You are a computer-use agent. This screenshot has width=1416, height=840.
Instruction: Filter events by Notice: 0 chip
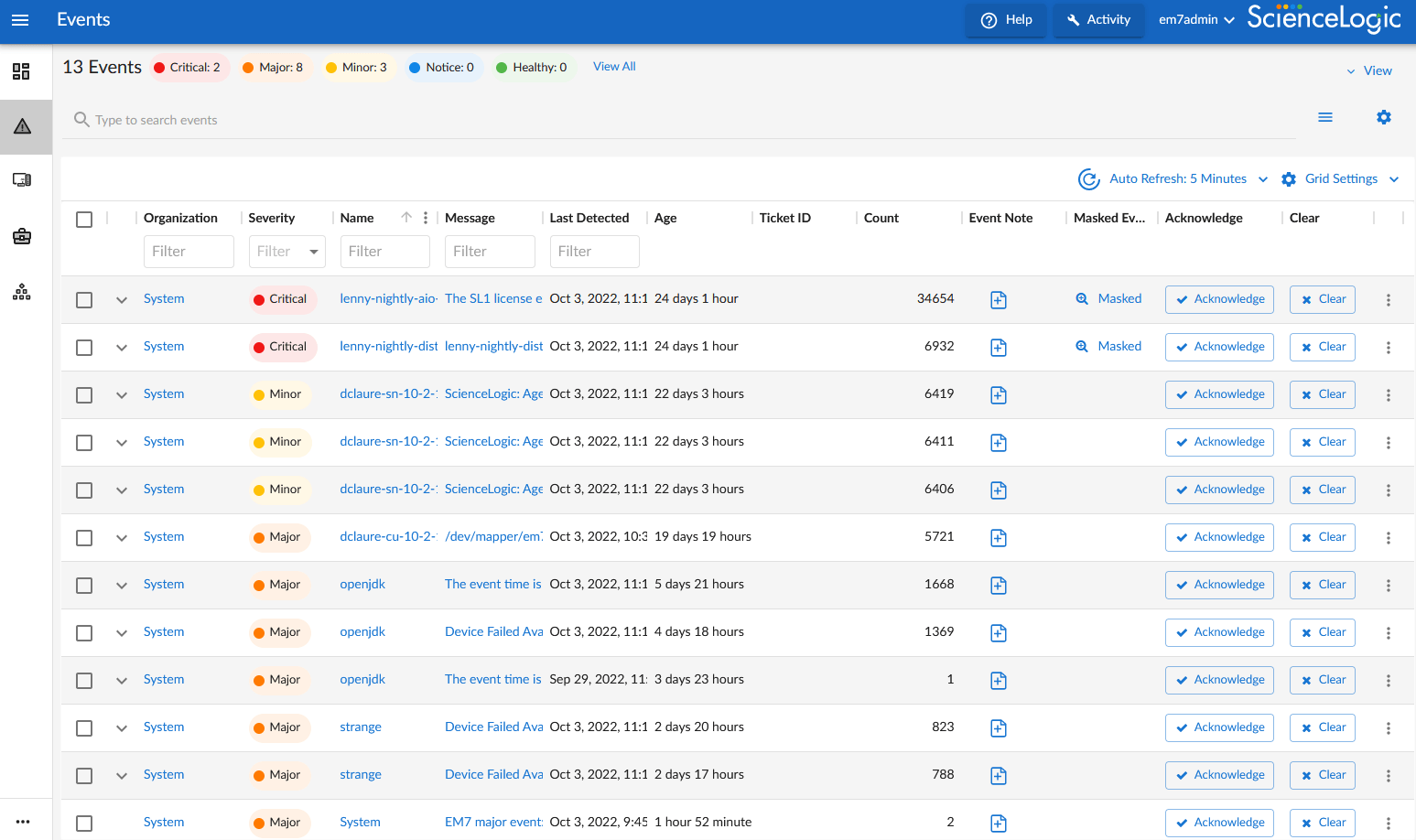442,68
